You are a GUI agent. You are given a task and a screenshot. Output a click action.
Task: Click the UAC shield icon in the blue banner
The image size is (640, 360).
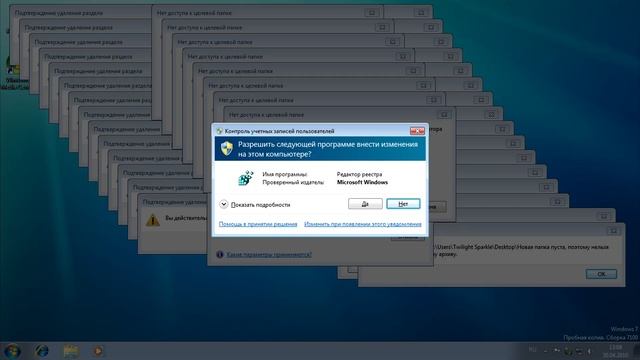(x=227, y=148)
